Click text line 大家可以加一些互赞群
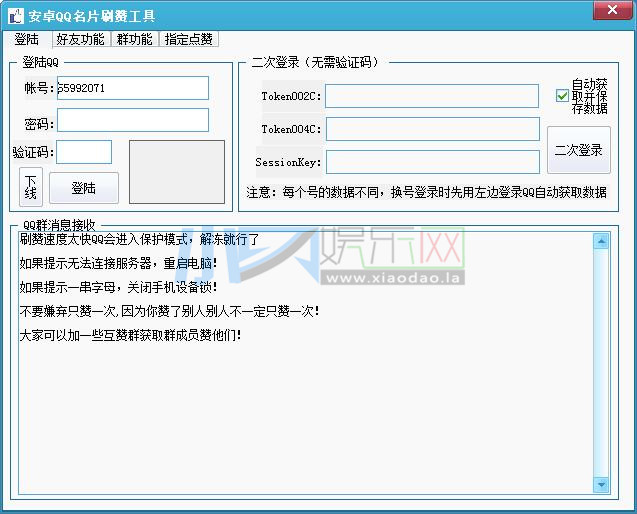Viewport: 637px width, 514px height. click(130, 335)
